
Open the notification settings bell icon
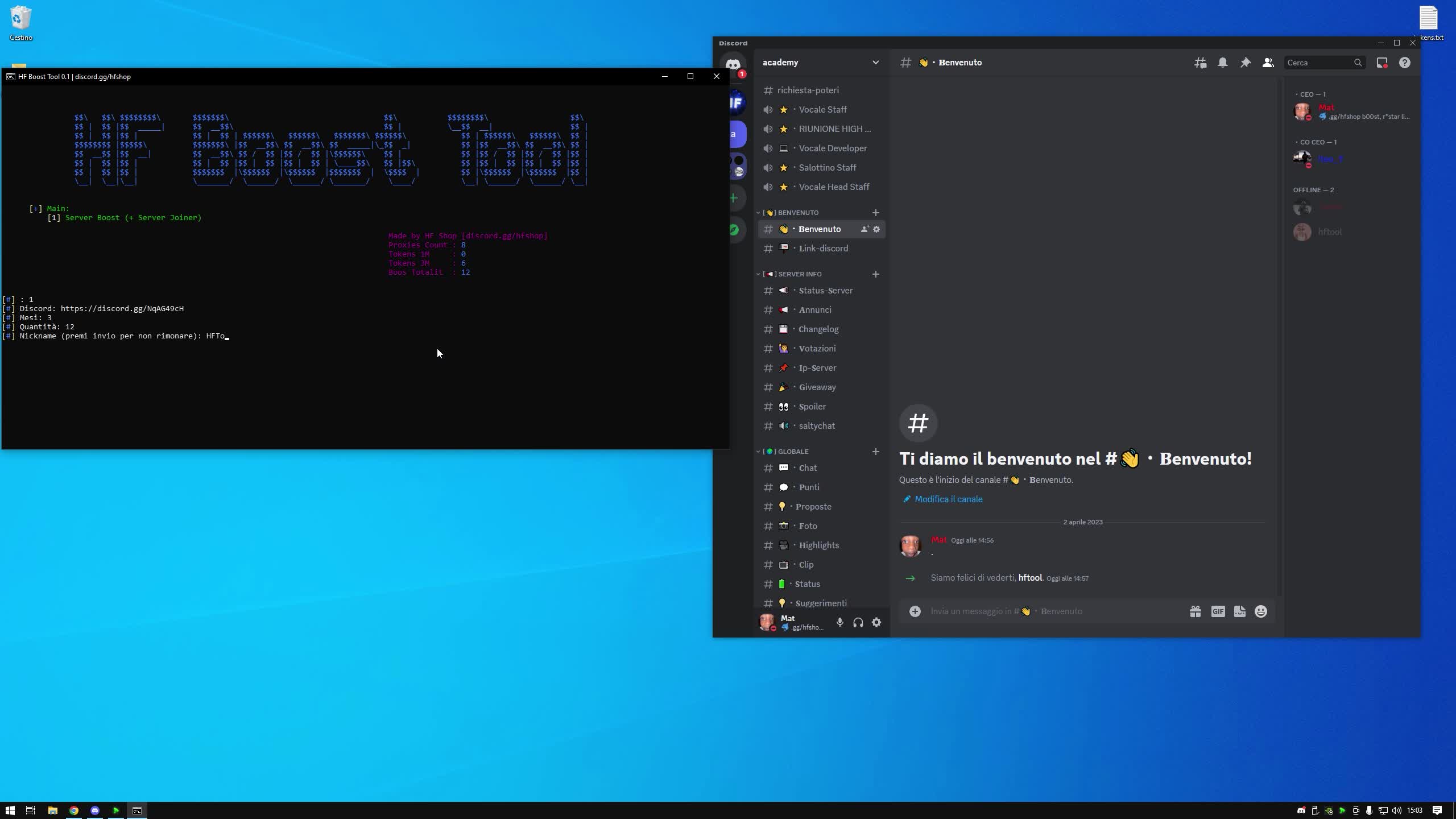coord(1222,63)
